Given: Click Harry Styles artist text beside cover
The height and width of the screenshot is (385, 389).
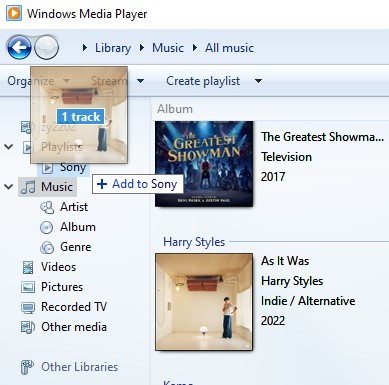Looking at the screenshot, I should [x=292, y=281].
